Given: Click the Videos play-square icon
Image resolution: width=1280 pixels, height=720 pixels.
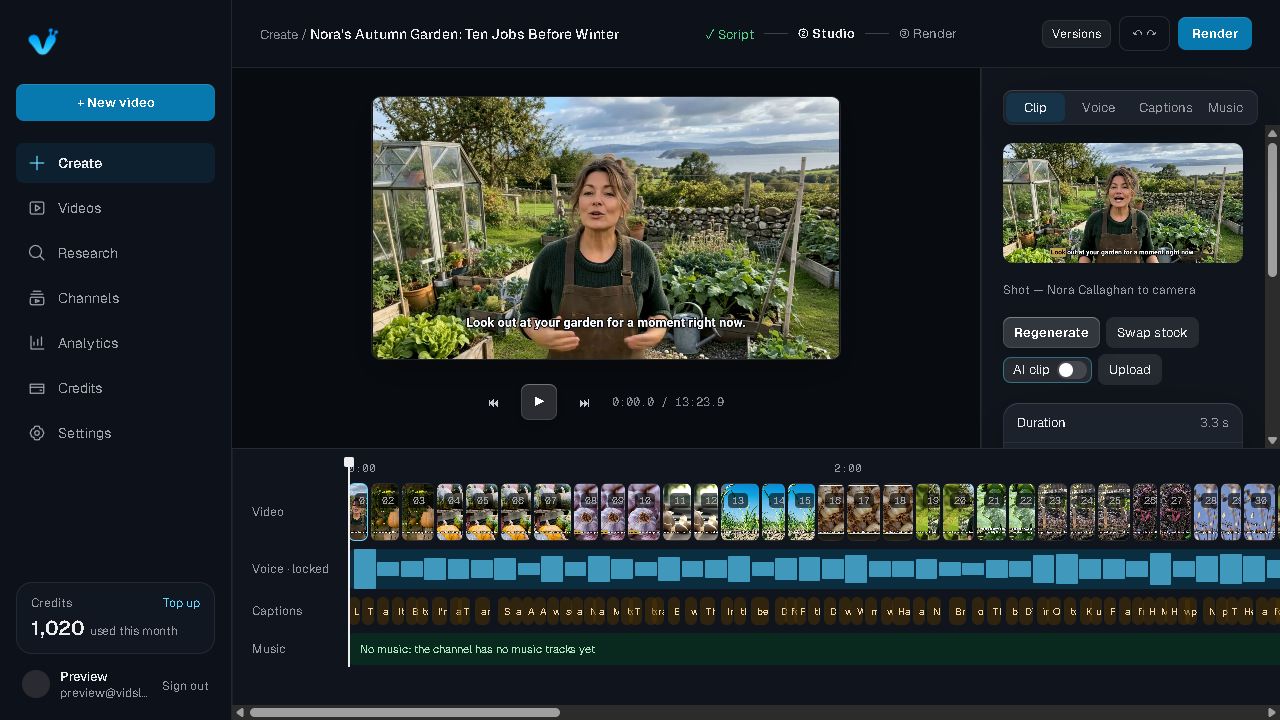Looking at the screenshot, I should pyautogui.click(x=37, y=208).
